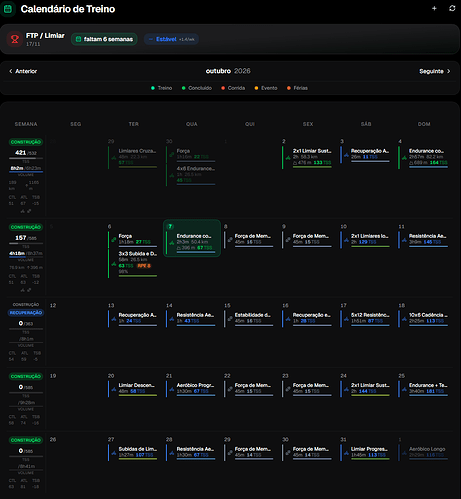Click the 'faltam 6 semanas' badge

(104, 39)
